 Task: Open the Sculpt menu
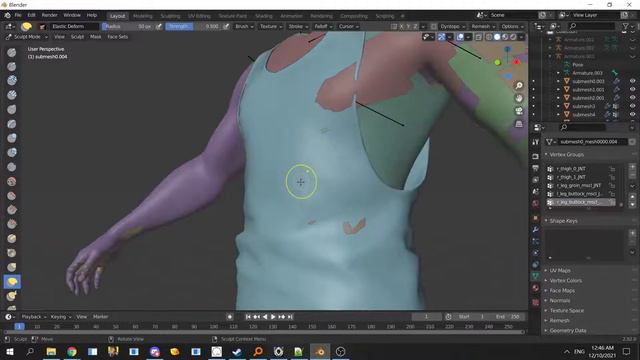point(77,37)
